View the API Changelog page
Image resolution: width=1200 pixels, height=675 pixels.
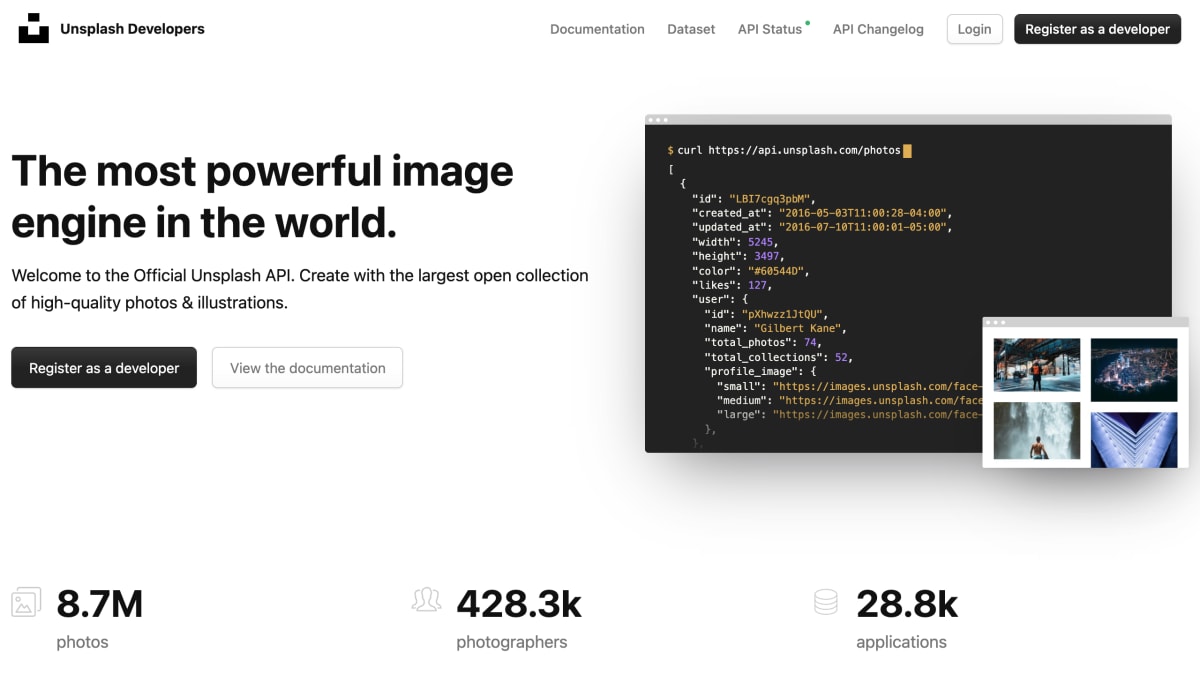click(878, 29)
